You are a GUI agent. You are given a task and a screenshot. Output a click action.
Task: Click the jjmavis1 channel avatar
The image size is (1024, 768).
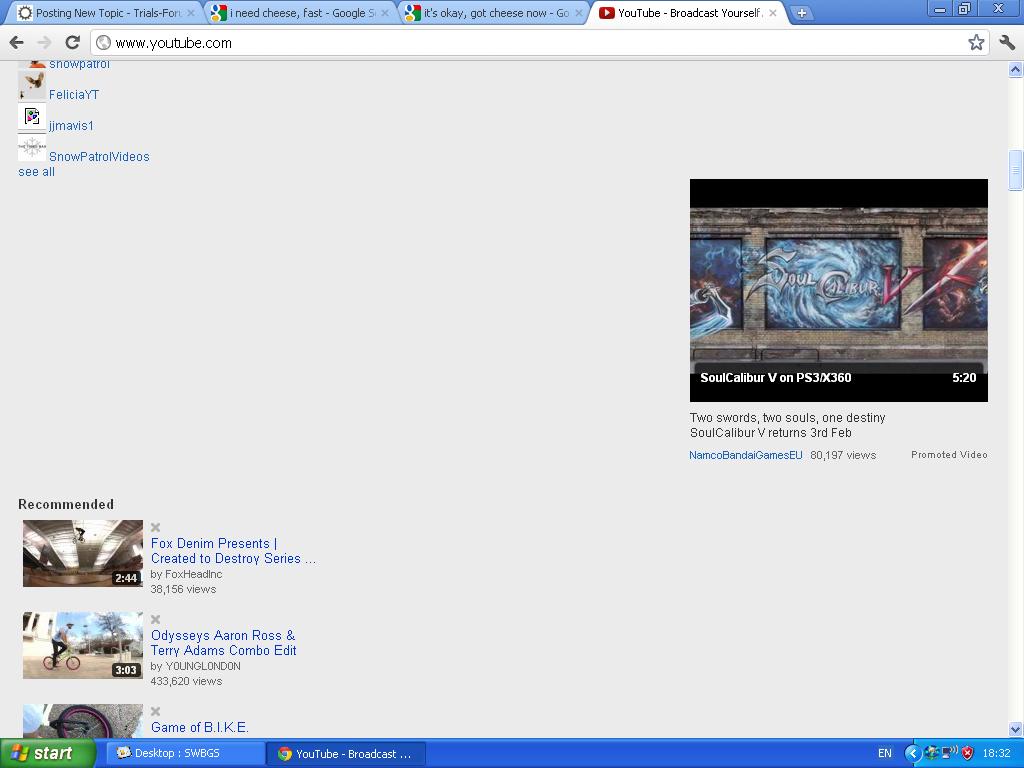coord(32,117)
